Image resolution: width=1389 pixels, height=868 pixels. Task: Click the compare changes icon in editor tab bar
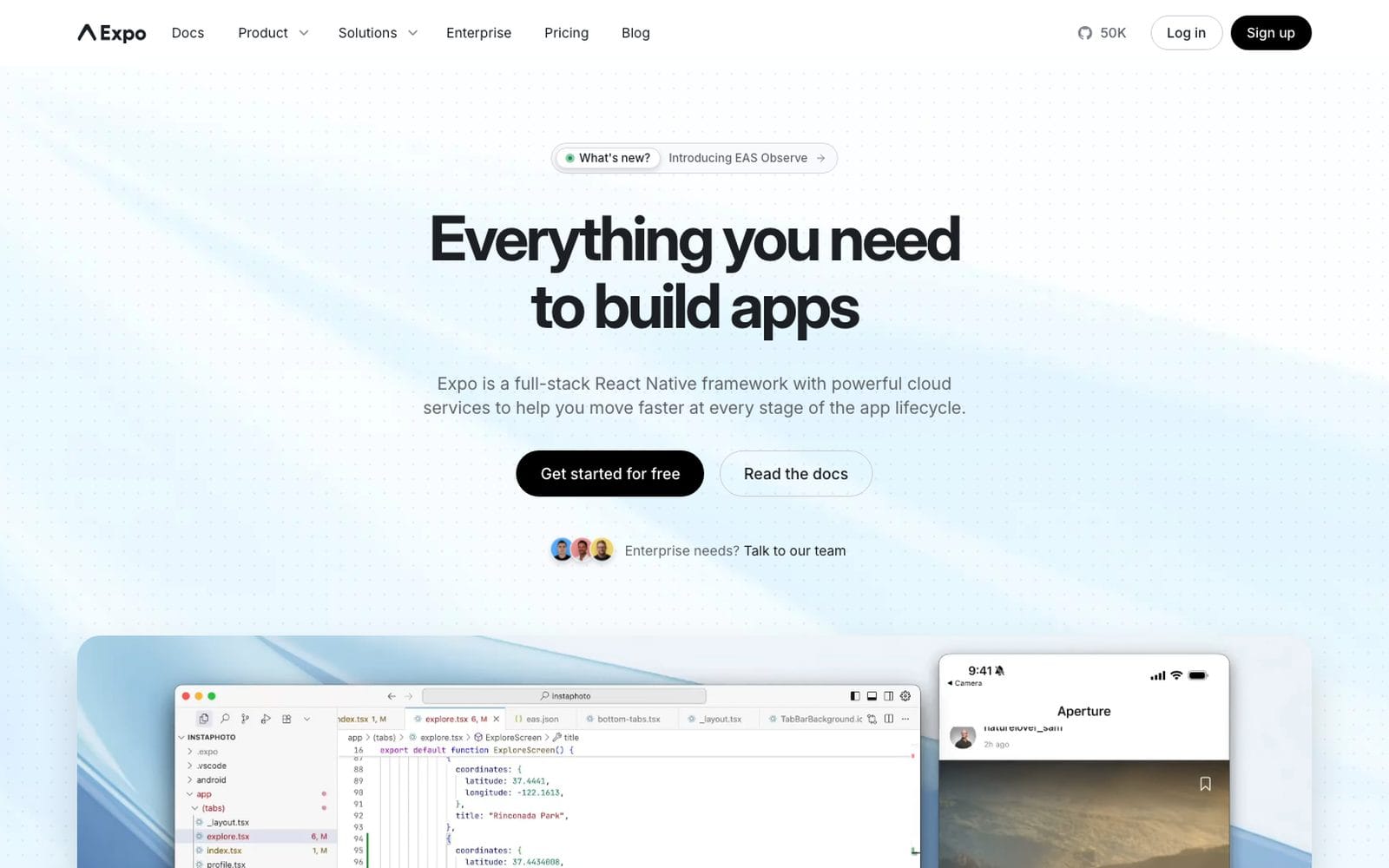872,719
